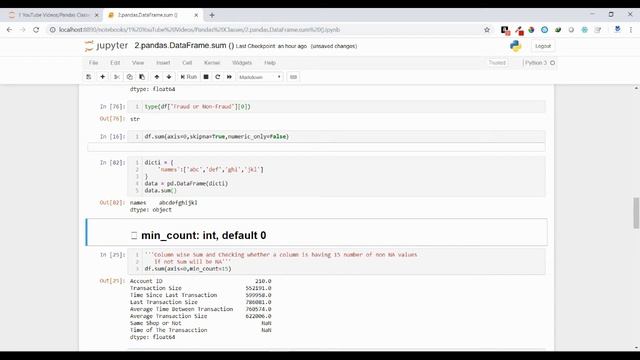Click the Logout button

click(543, 46)
